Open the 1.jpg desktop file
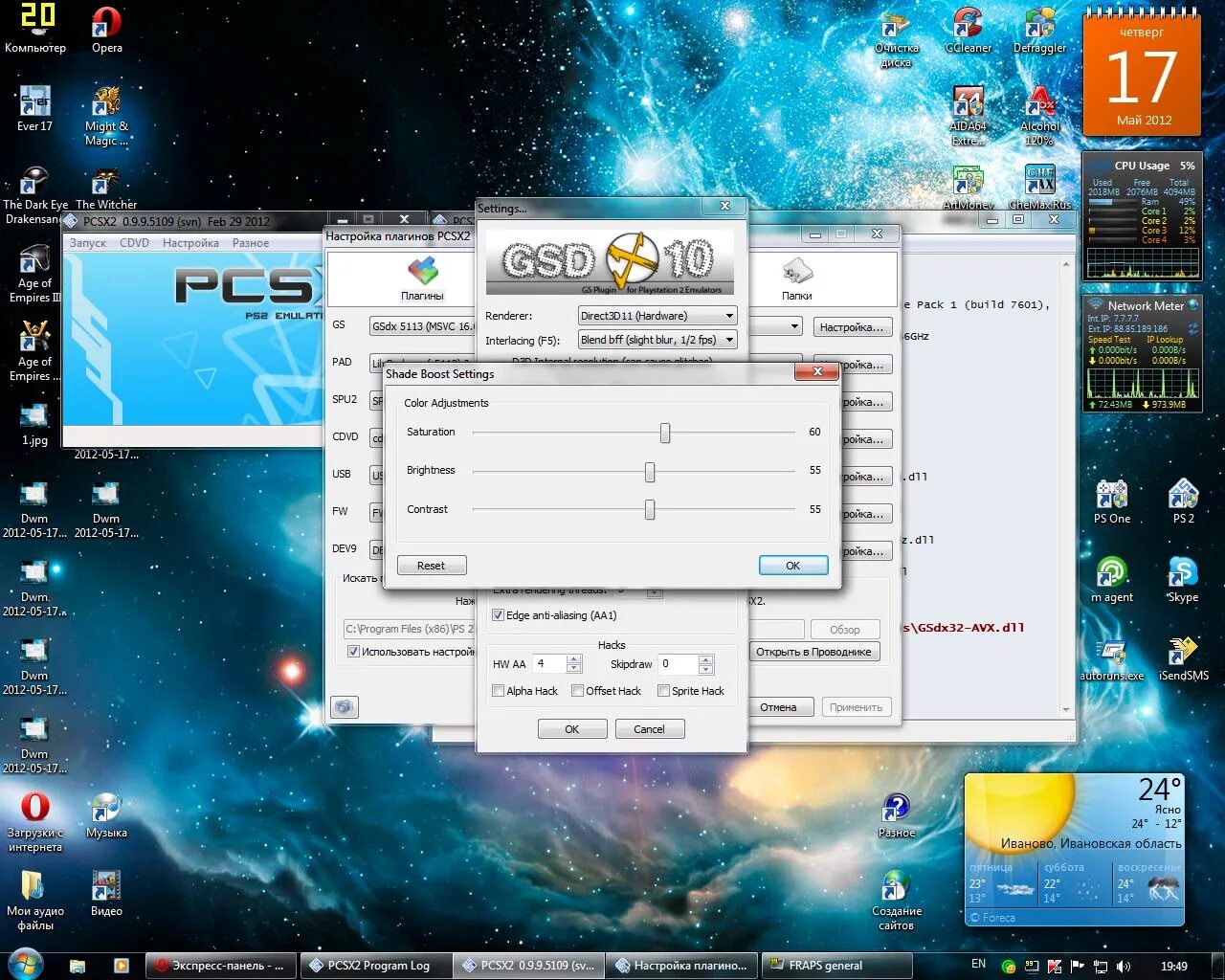The image size is (1225, 980). pos(34,423)
